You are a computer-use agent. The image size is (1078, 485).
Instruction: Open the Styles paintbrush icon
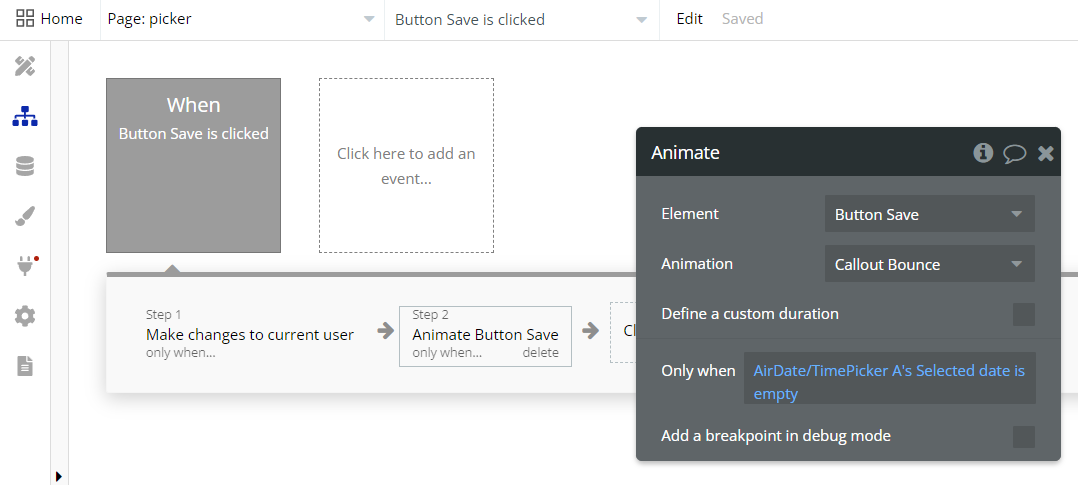coord(25,217)
